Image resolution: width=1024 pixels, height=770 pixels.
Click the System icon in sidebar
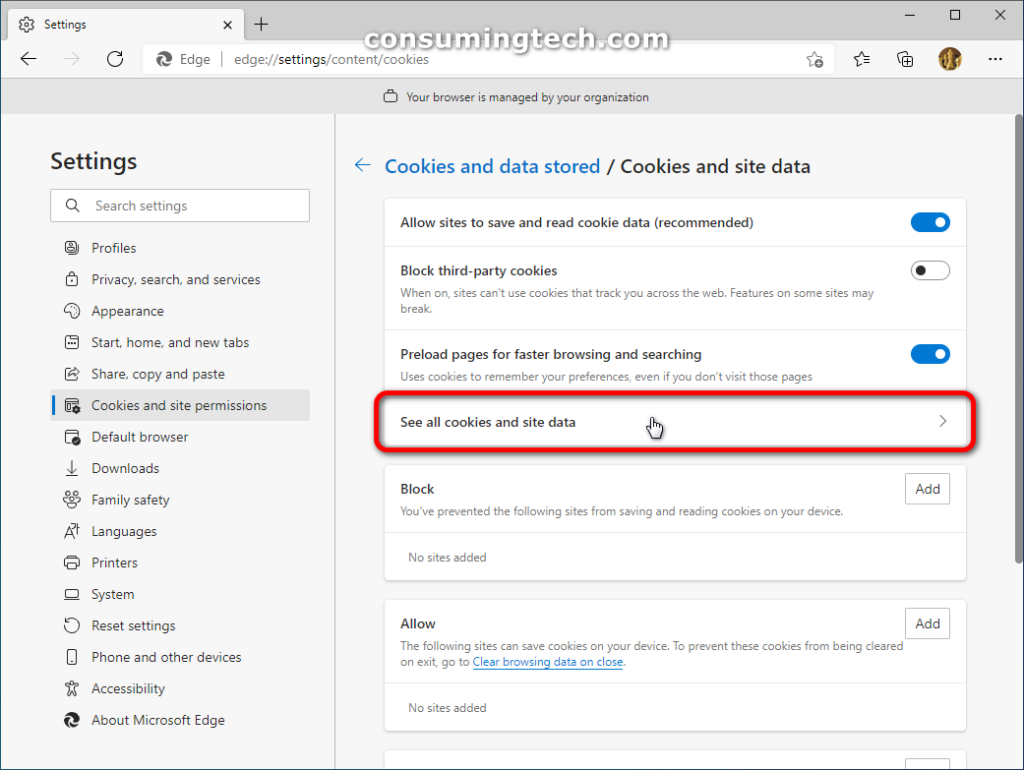click(x=72, y=594)
